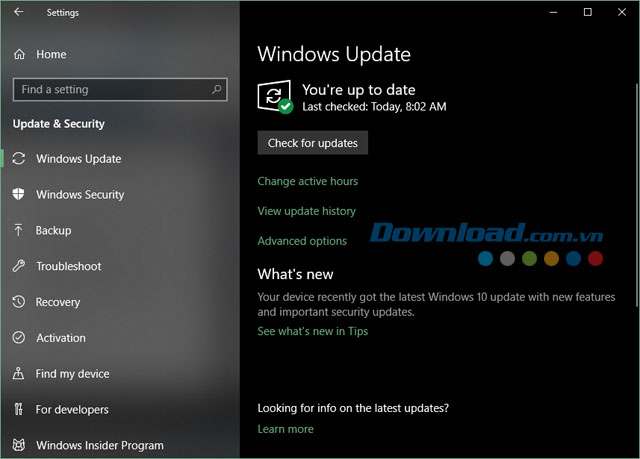Click the Windows Update sync arrows icon

pos(19,158)
